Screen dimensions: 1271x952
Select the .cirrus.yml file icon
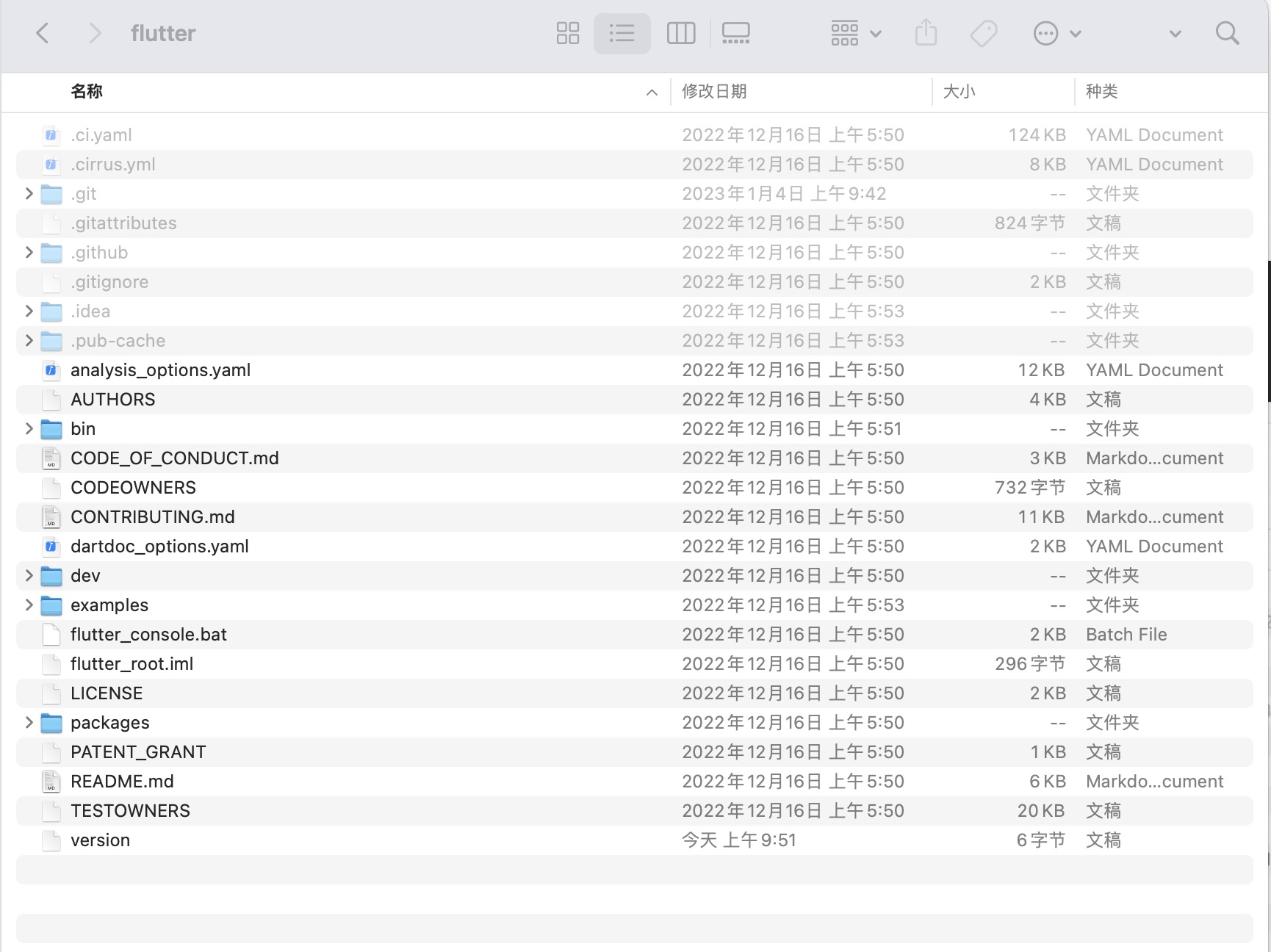click(51, 165)
